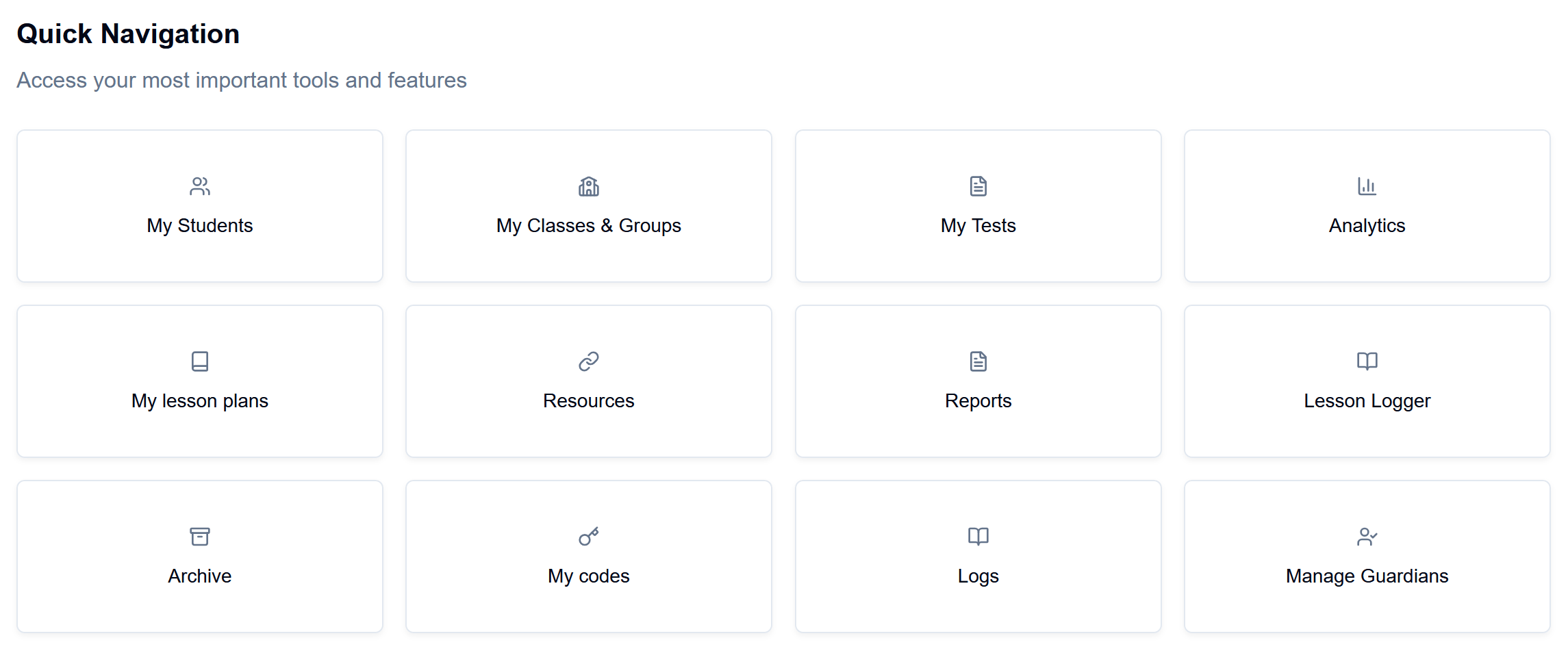Open the My Tests label

click(x=978, y=226)
